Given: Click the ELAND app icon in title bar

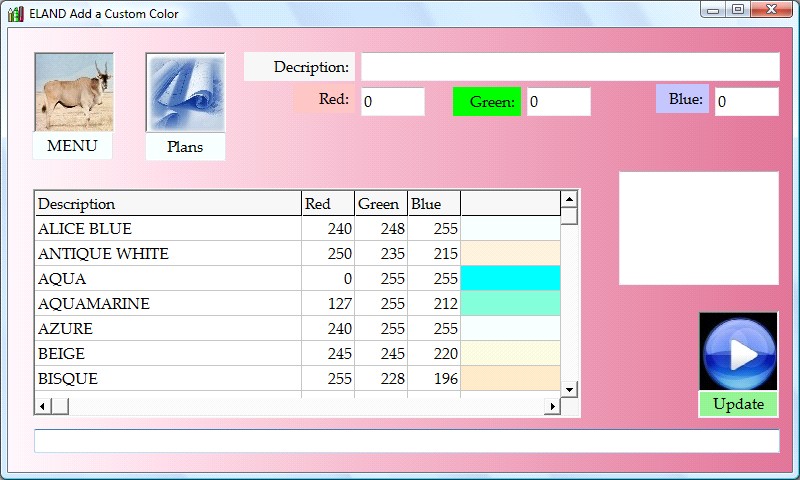Looking at the screenshot, I should click(15, 13).
